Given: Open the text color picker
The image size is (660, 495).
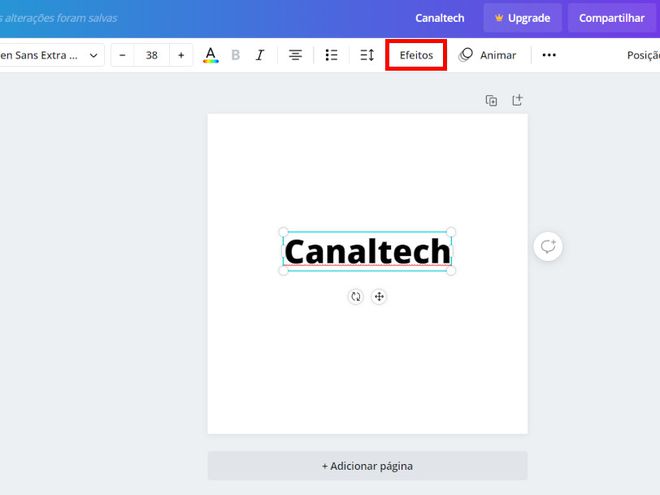Looking at the screenshot, I should coord(210,55).
